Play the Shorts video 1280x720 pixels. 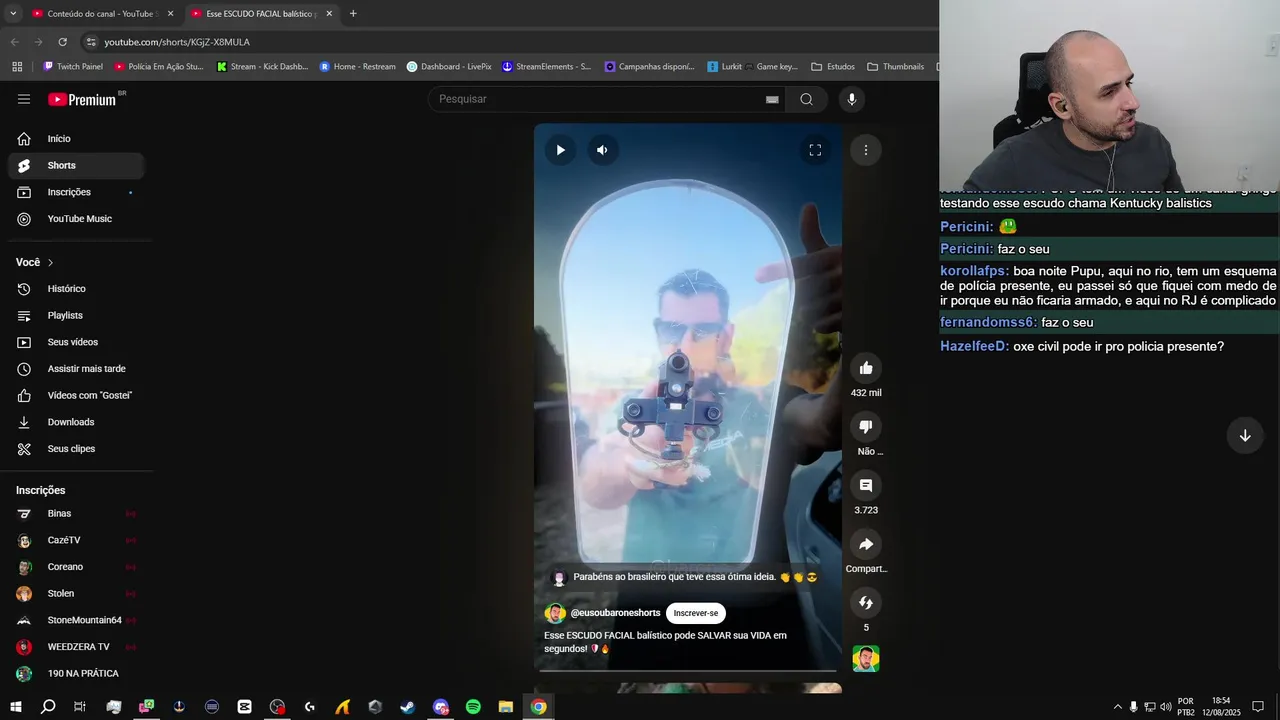(x=560, y=150)
